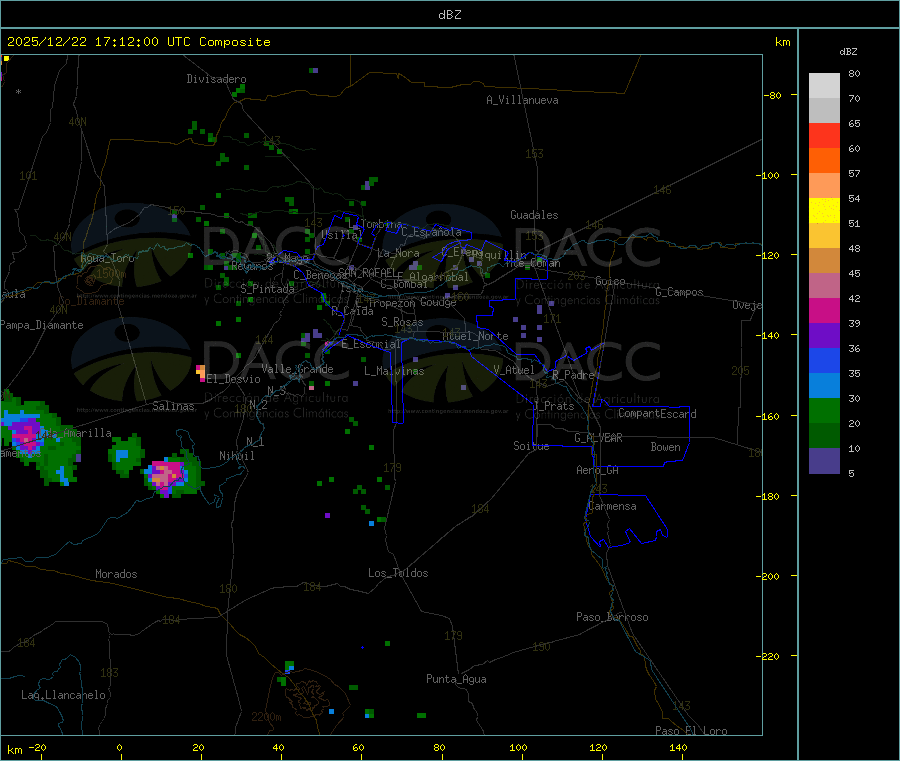Select the J_Prats label

[553, 406]
